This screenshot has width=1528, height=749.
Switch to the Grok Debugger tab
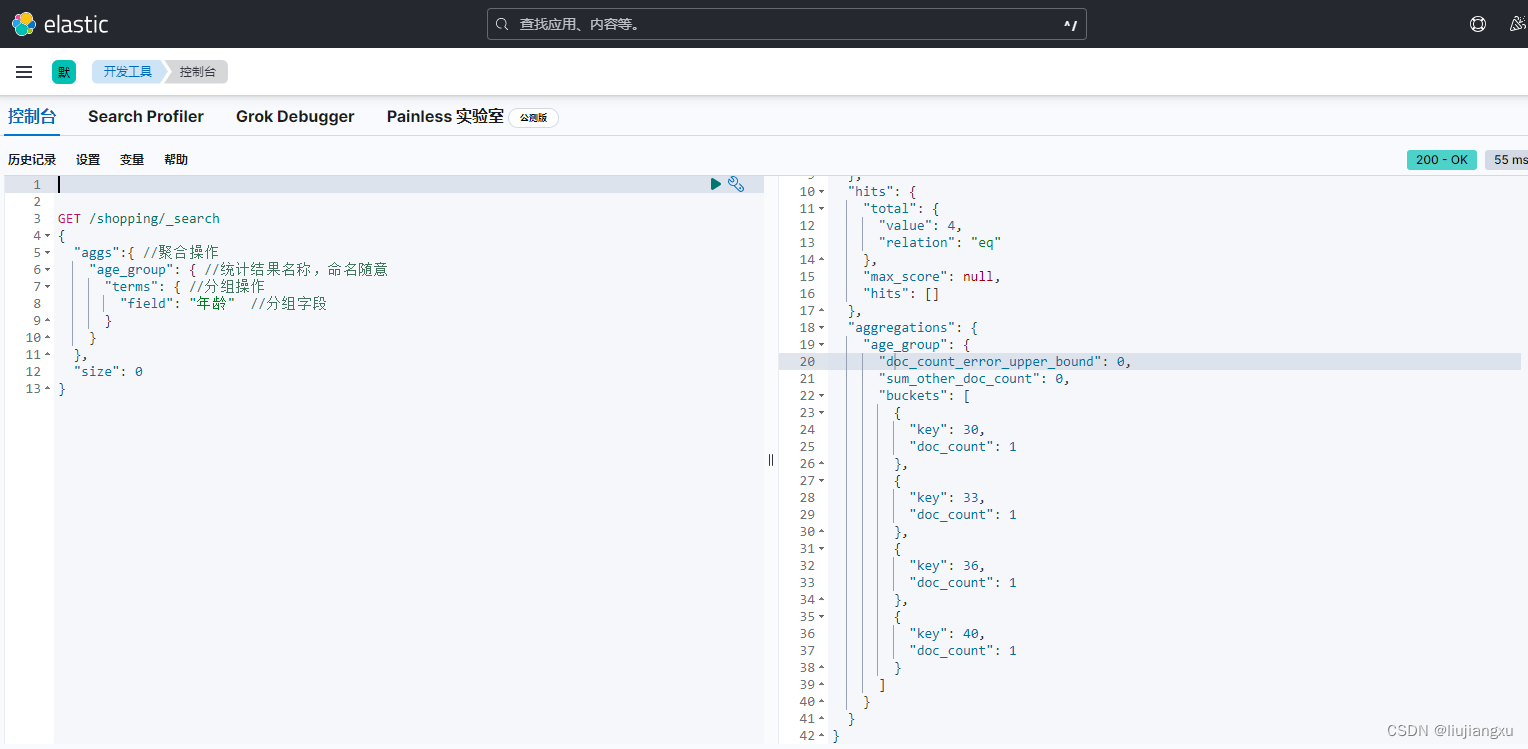[x=295, y=116]
